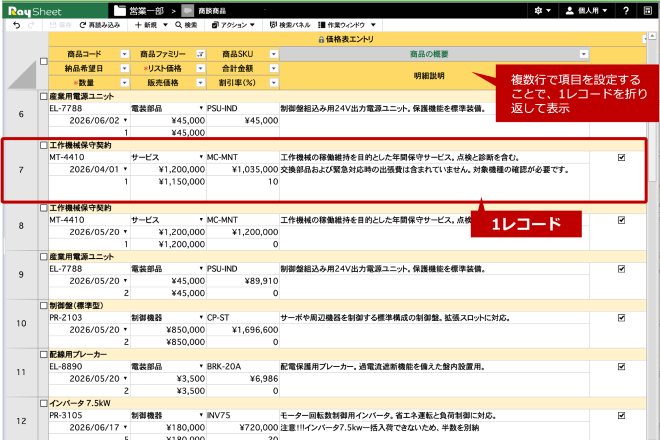Toggle the right-side checkbox in row 12
Screen dimensions: 660x440
coord(621,416)
